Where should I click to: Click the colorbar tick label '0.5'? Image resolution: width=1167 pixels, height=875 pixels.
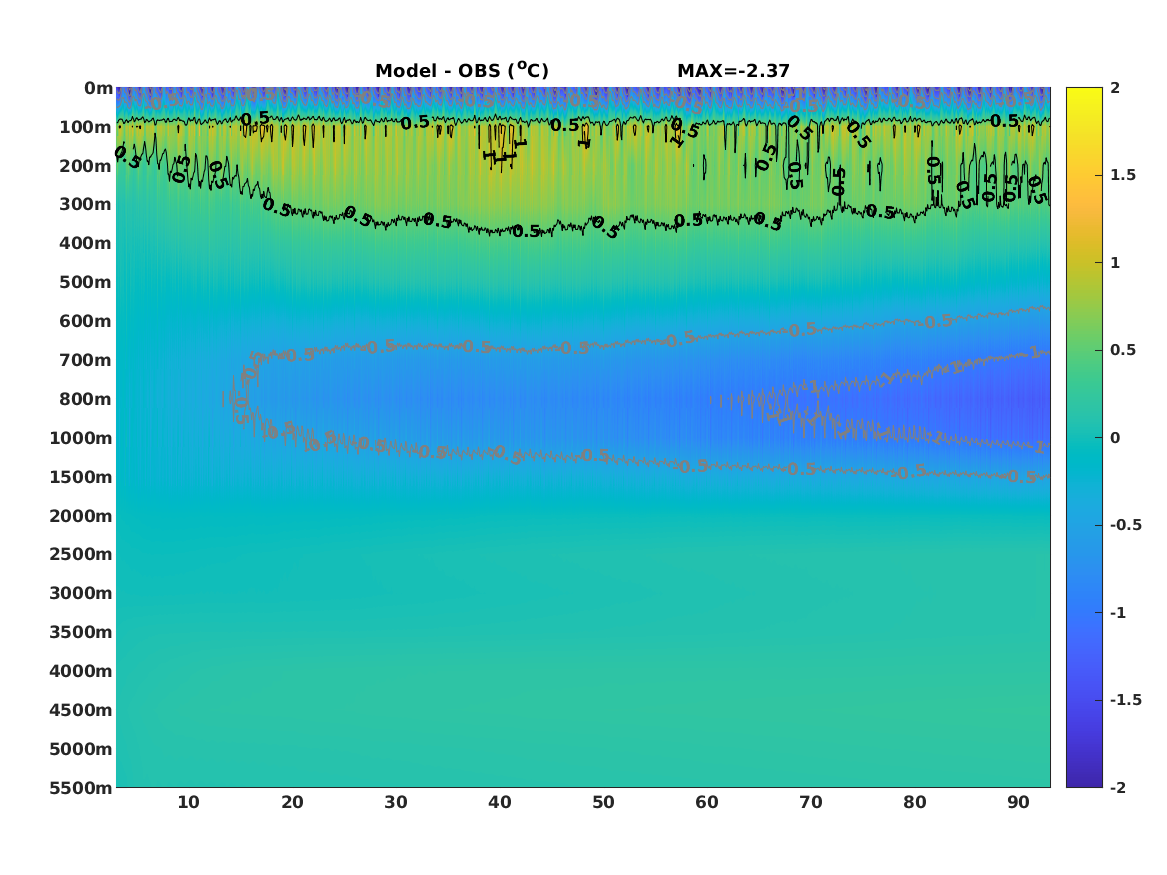pos(1123,350)
